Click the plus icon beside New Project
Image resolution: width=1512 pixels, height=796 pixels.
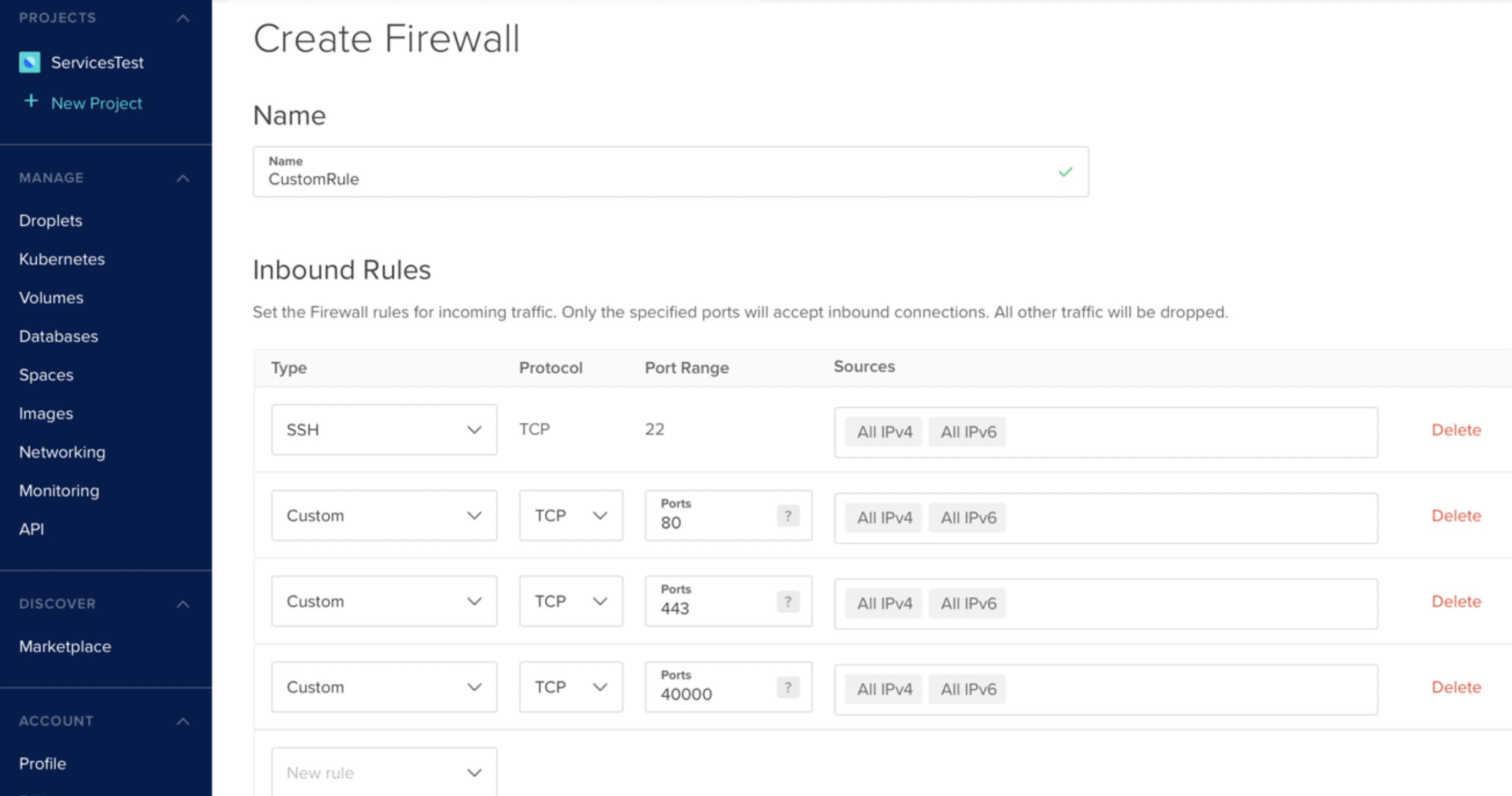click(31, 101)
